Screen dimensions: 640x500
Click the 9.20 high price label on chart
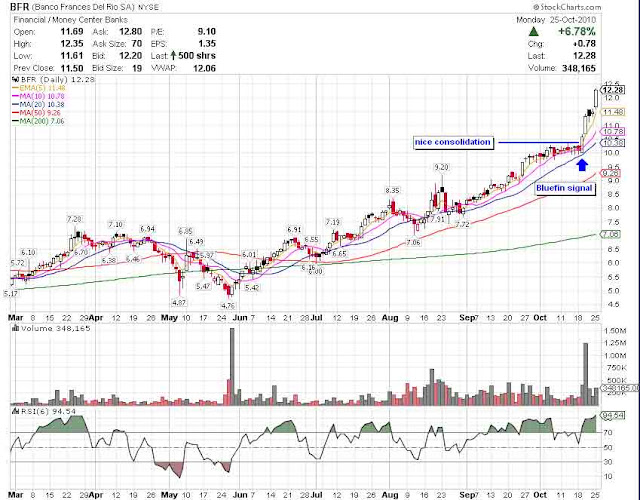441,167
